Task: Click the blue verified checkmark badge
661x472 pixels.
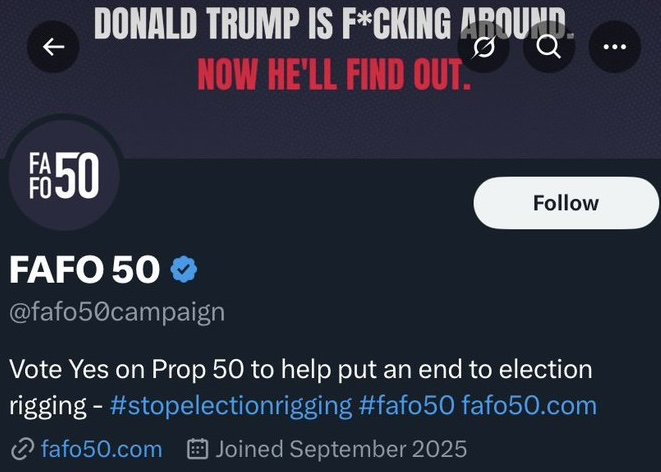Action: 184,268
